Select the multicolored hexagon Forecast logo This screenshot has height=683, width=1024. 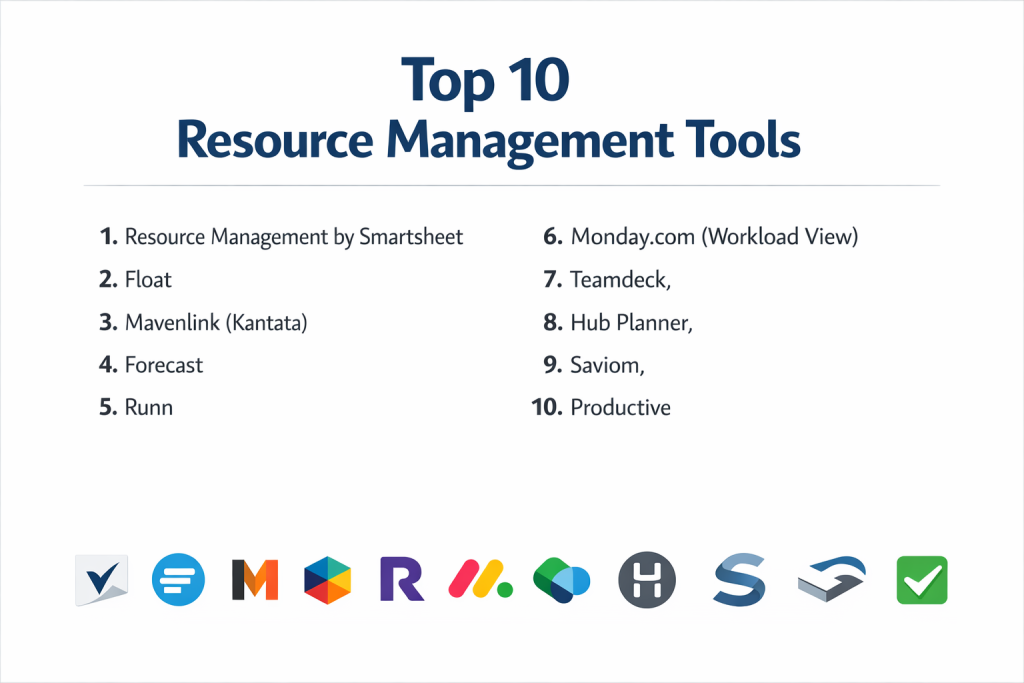click(329, 579)
